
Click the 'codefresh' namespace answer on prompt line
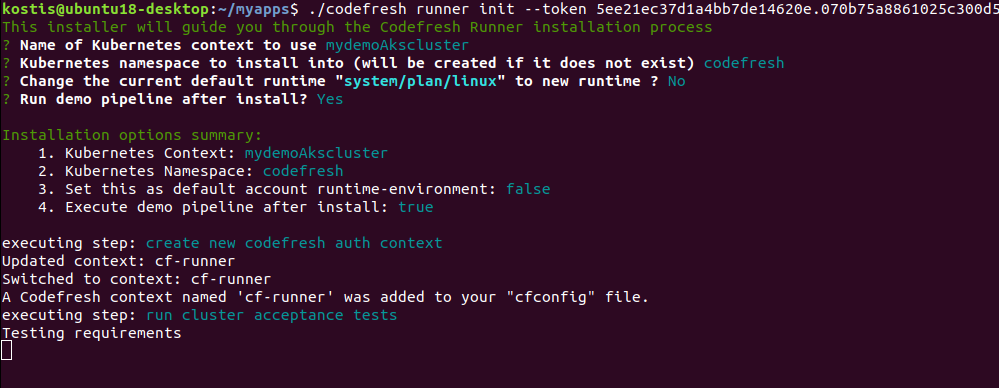pyautogui.click(x=744, y=63)
